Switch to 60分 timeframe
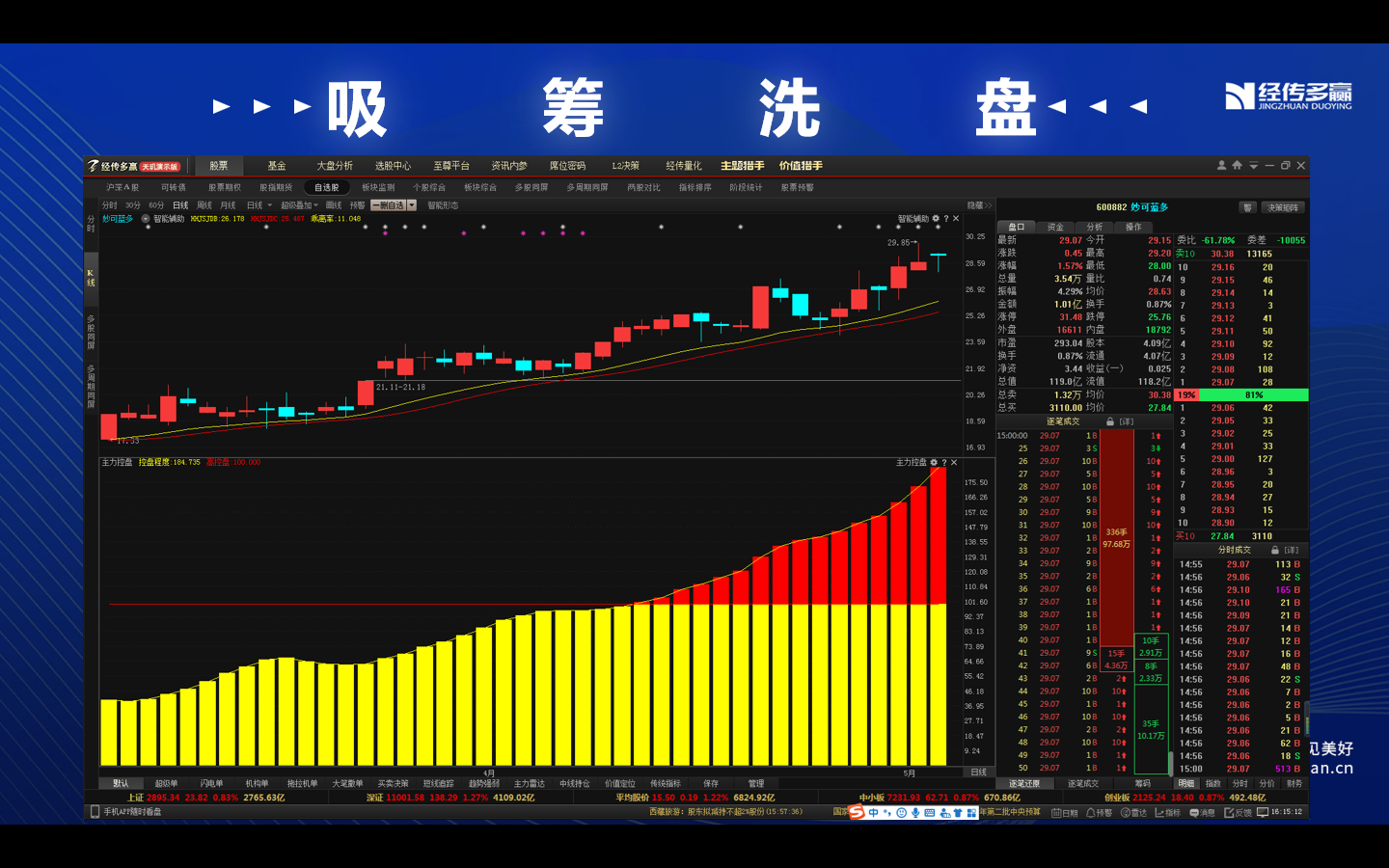The width and height of the screenshot is (1389, 868). [156, 205]
